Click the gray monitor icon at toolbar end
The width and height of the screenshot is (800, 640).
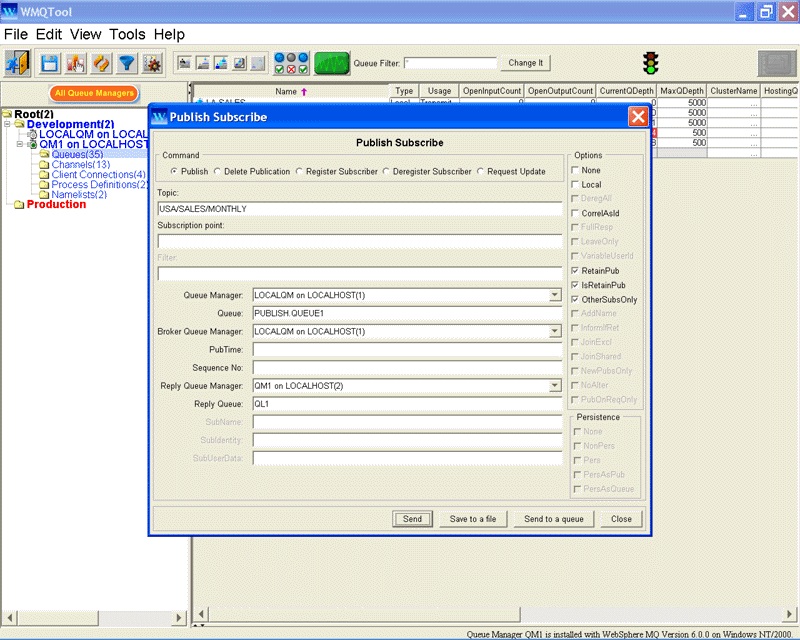pyautogui.click(x=777, y=63)
